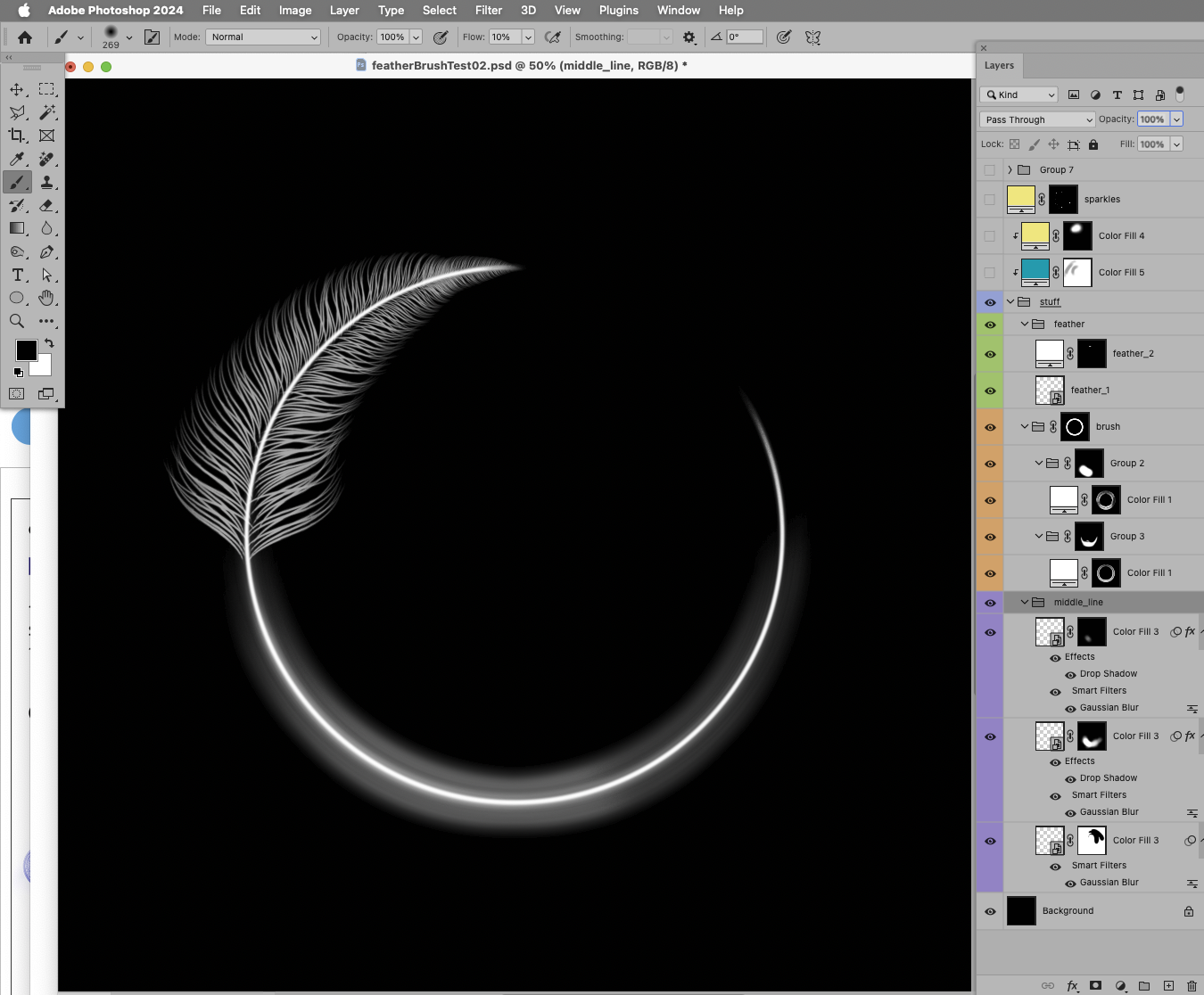
Task: Select the Zoom tool
Action: [18, 321]
